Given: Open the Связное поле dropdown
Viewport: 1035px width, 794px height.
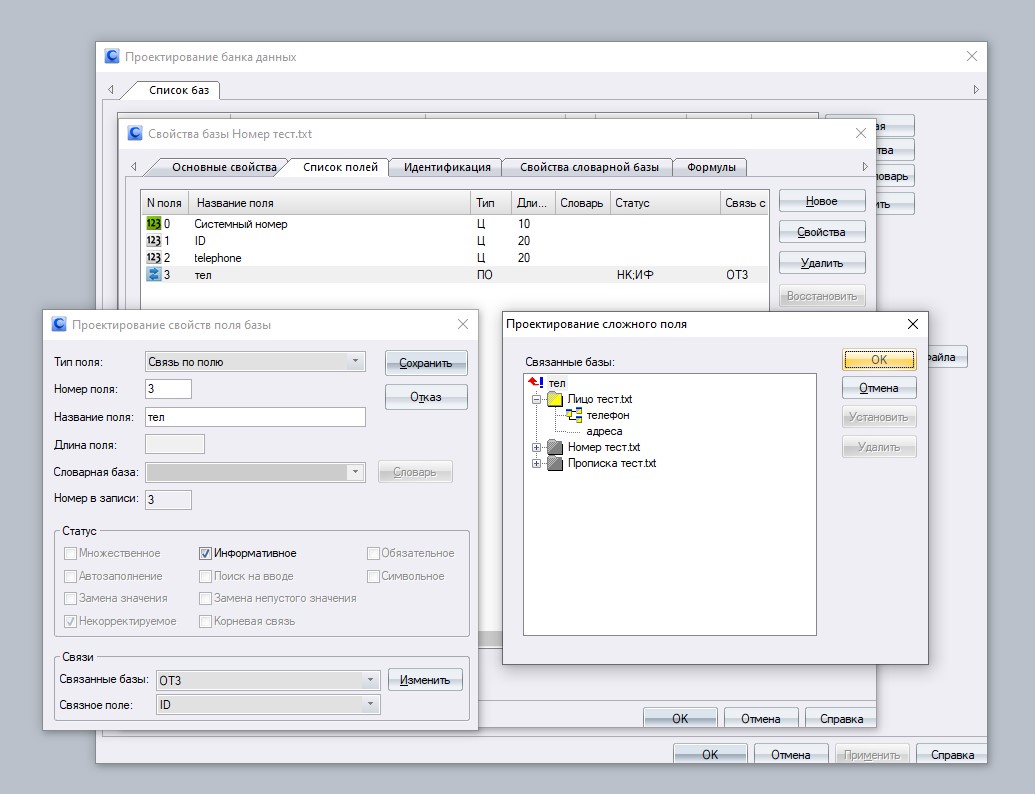Looking at the screenshot, I should [370, 704].
